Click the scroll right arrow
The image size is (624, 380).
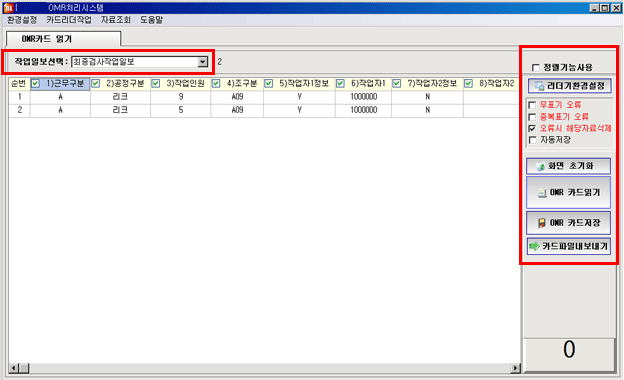pos(516,368)
